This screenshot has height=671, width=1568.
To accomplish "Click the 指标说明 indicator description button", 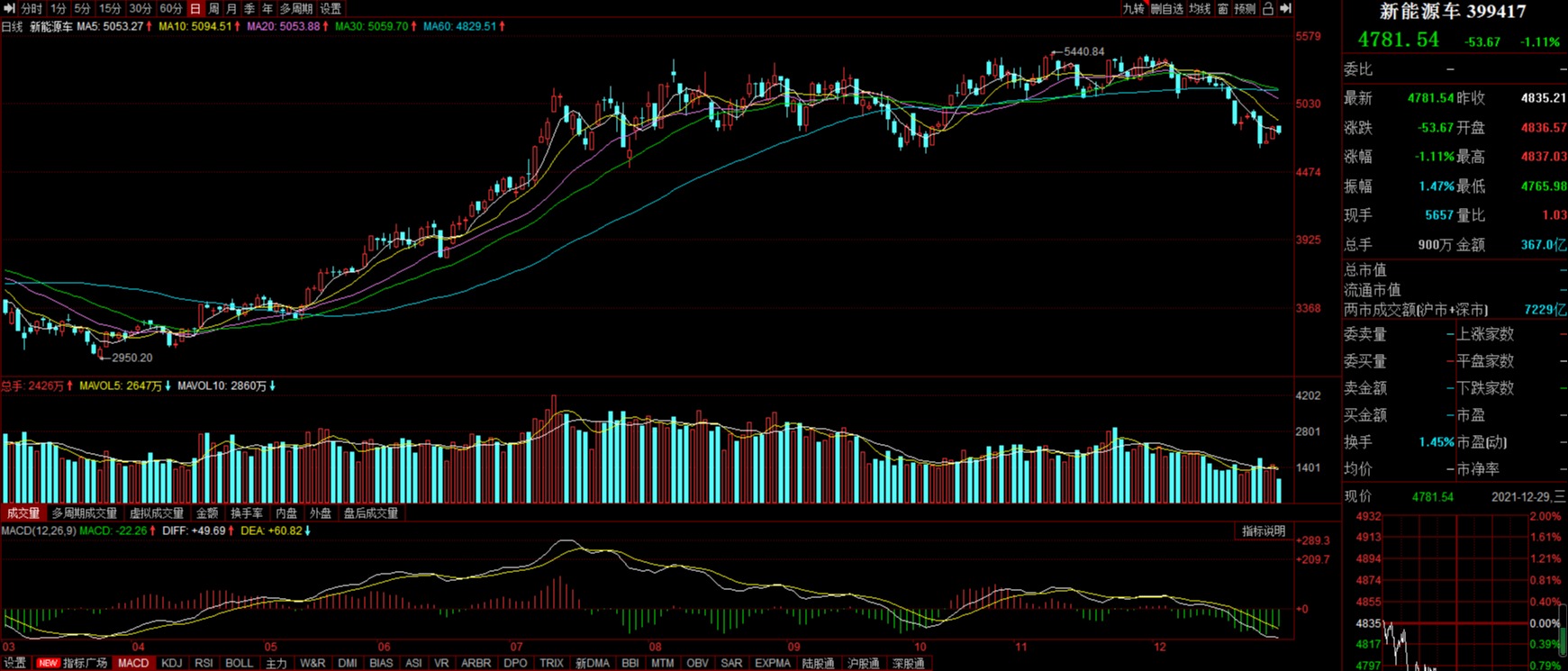I will coord(1264,531).
